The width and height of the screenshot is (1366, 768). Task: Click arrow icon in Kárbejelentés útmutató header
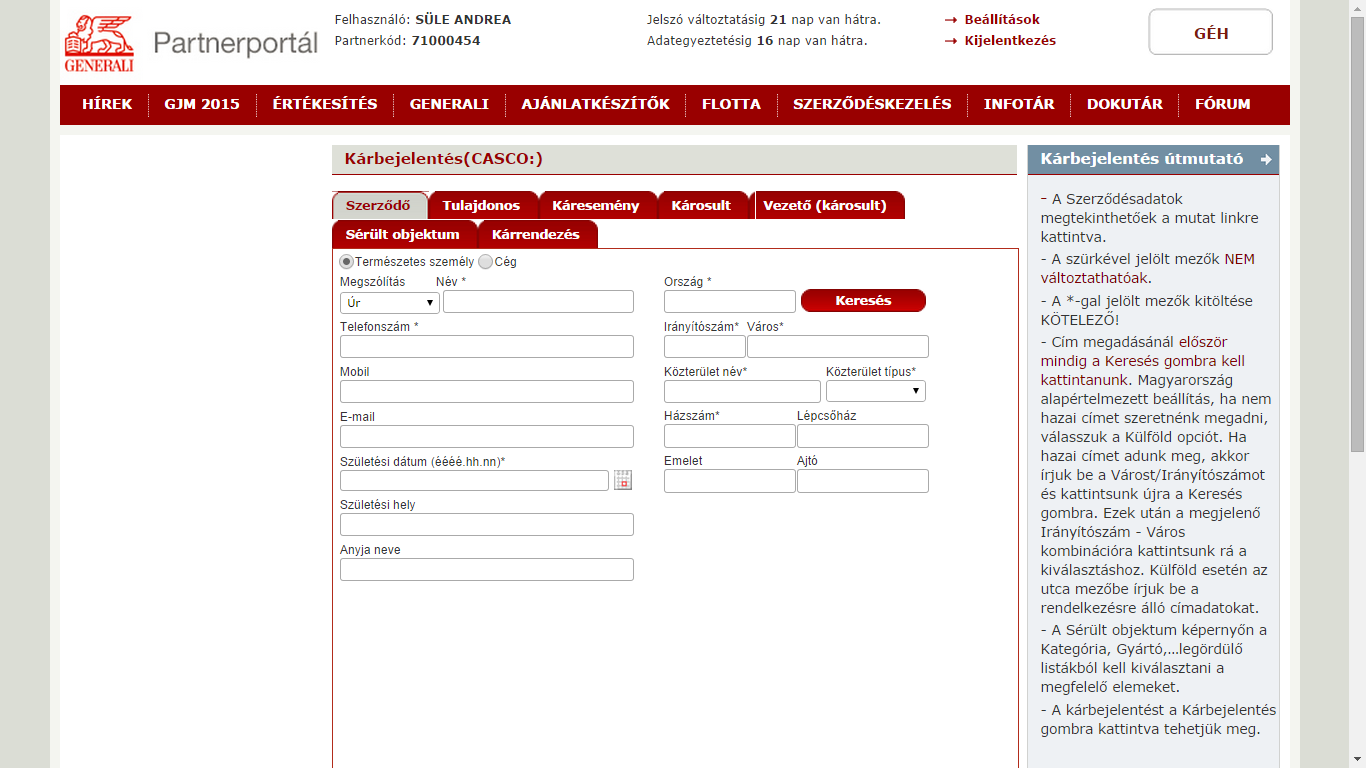point(1266,159)
